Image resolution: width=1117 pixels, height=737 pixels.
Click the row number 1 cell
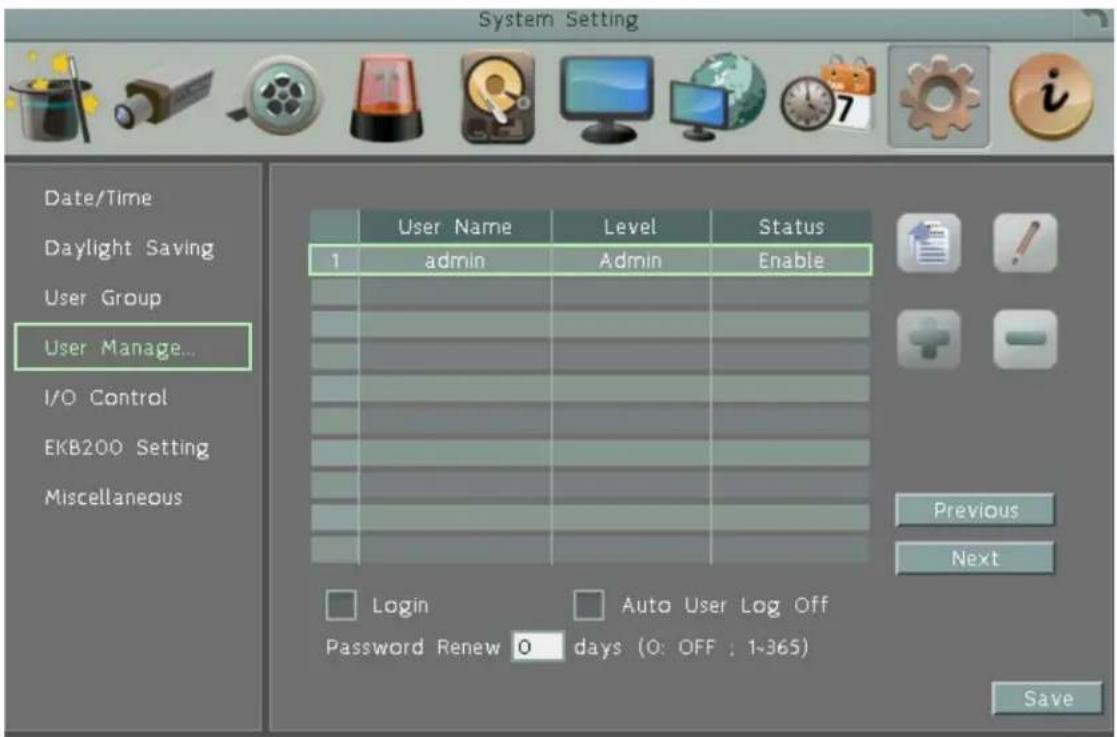coord(335,261)
